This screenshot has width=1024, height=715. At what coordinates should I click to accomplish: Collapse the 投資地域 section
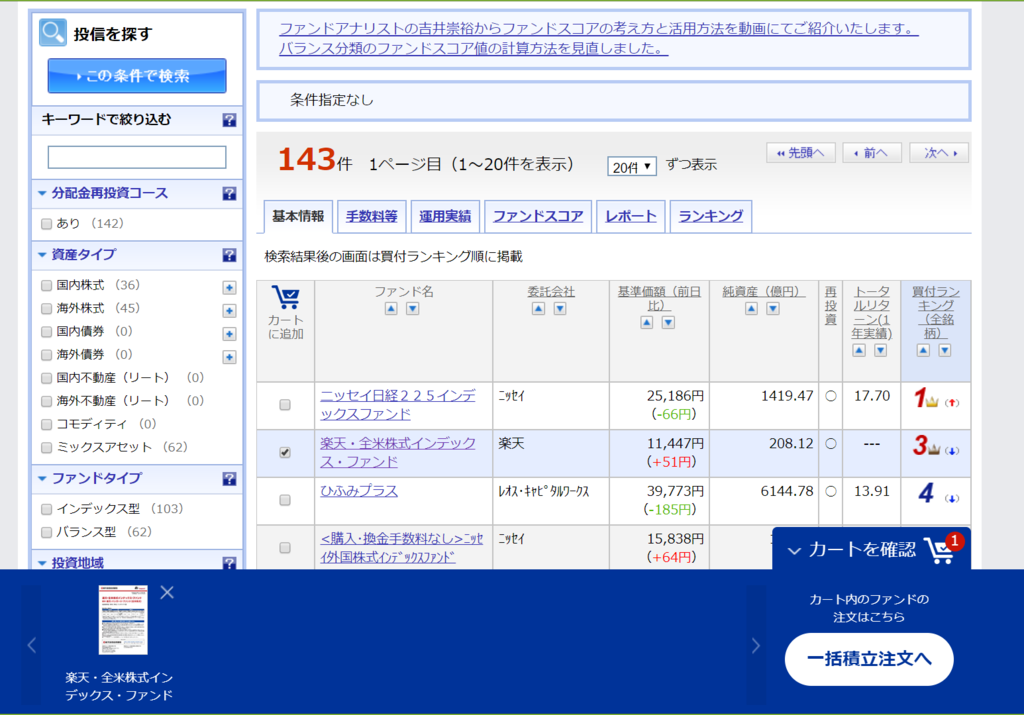click(42, 563)
